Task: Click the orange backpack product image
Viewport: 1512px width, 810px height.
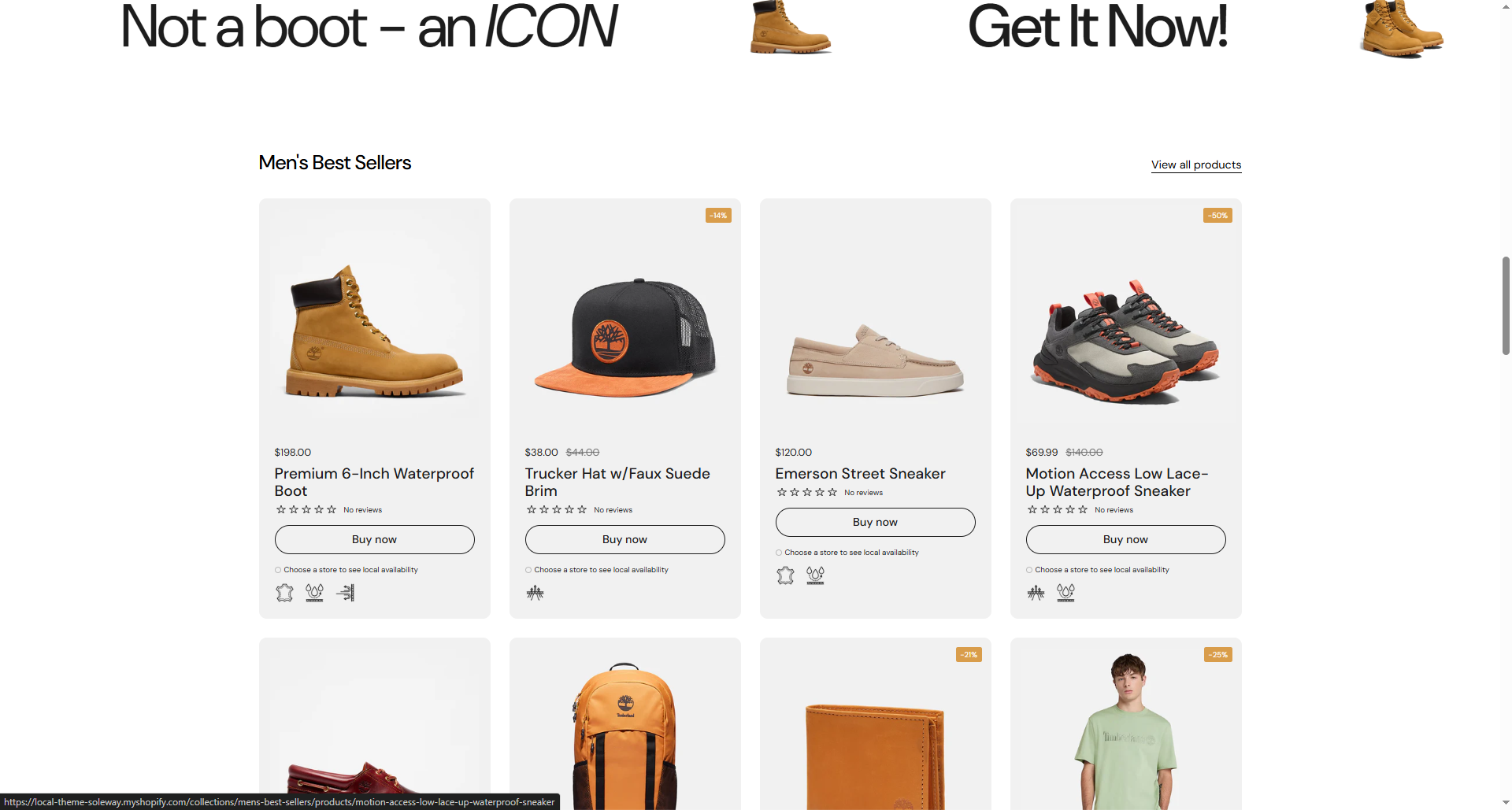Action: [624, 736]
